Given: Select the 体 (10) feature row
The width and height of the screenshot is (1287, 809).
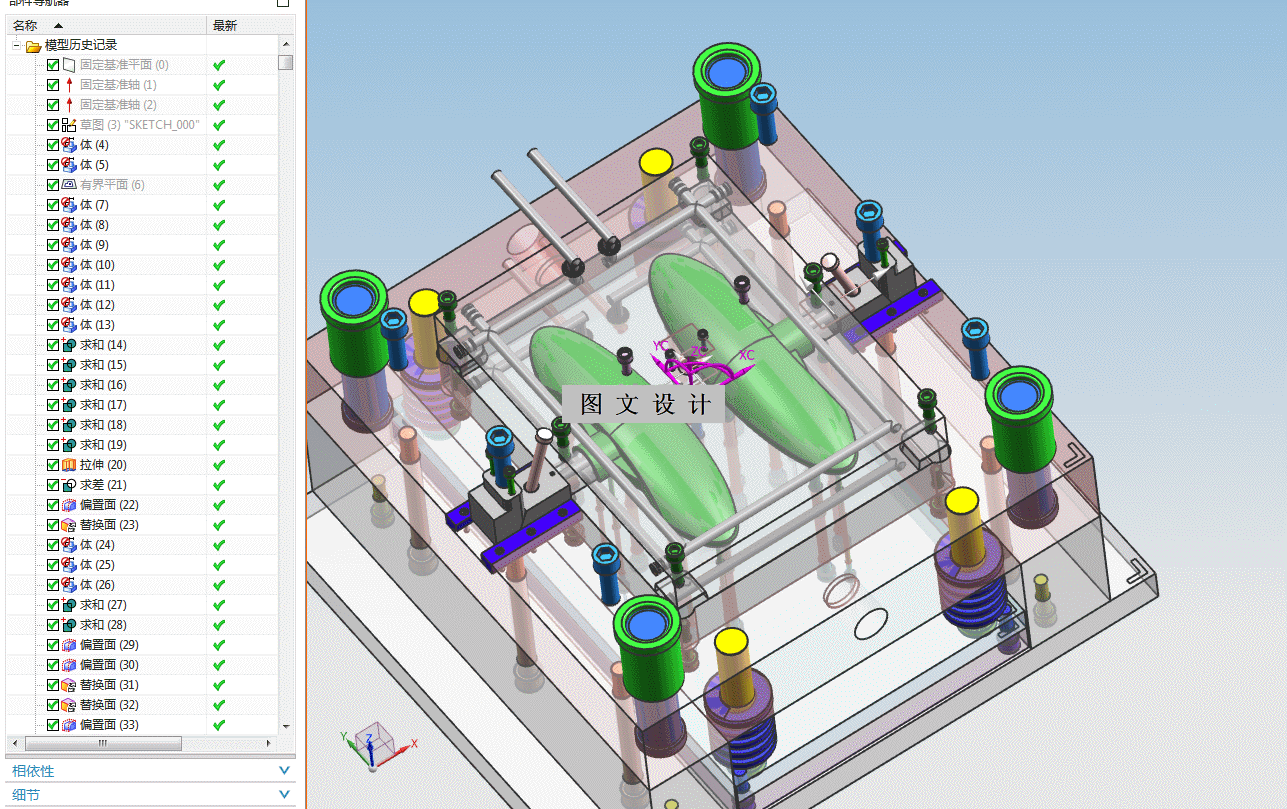Looking at the screenshot, I should pyautogui.click(x=141, y=265).
